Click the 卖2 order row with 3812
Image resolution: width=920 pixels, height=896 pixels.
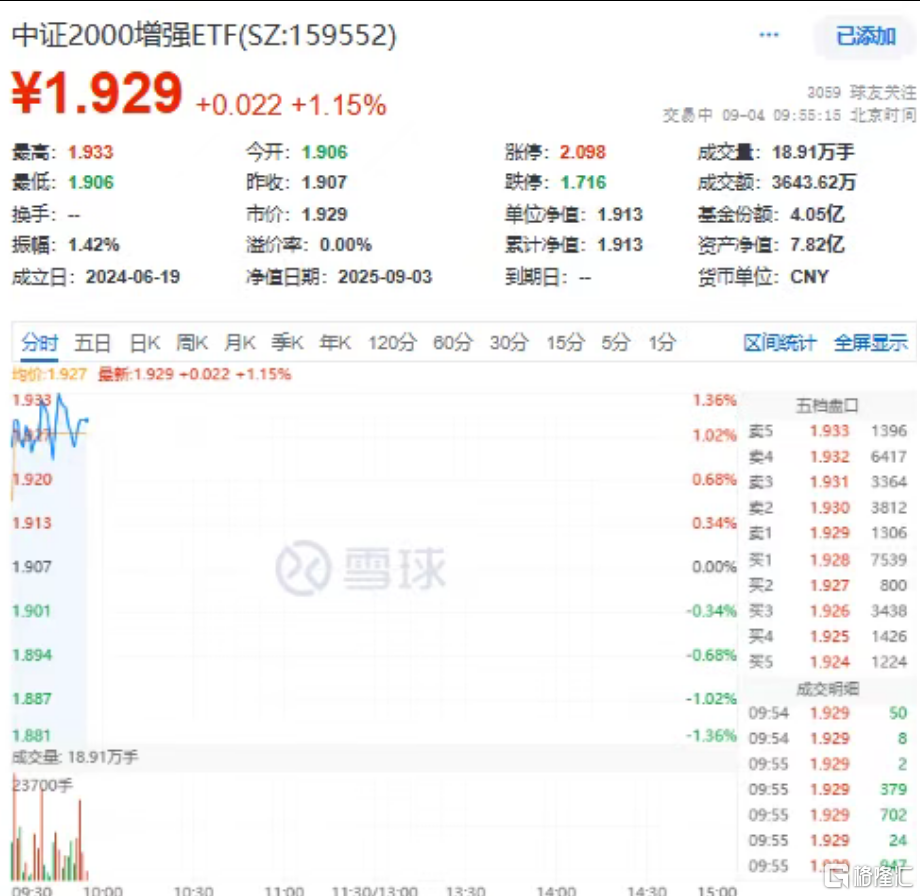coord(827,508)
